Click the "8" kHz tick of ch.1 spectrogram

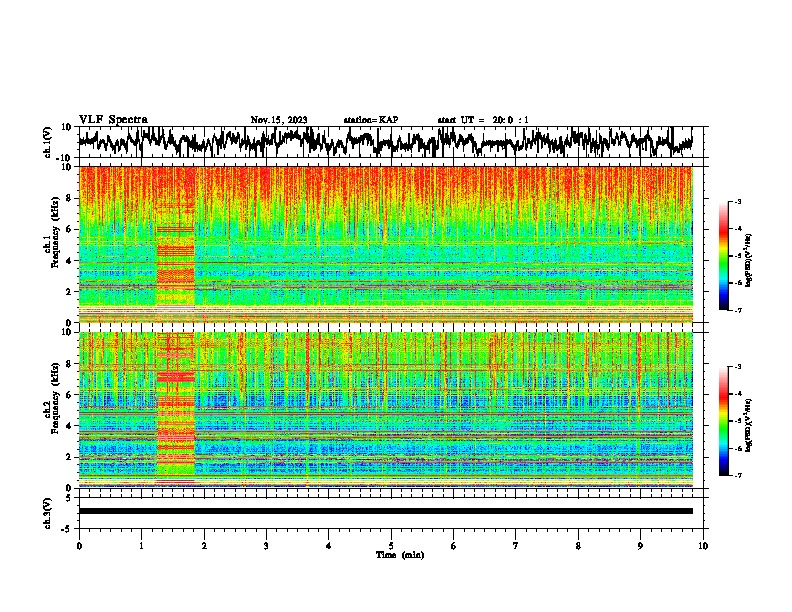[x=69, y=198]
